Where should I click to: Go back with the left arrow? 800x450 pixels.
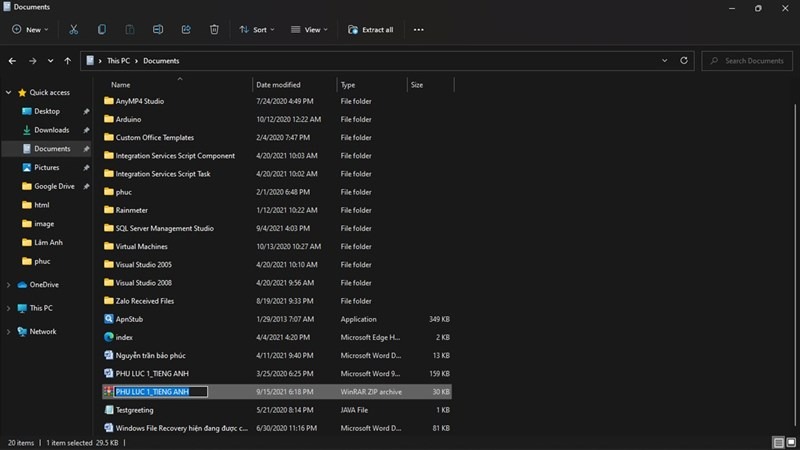[12, 61]
